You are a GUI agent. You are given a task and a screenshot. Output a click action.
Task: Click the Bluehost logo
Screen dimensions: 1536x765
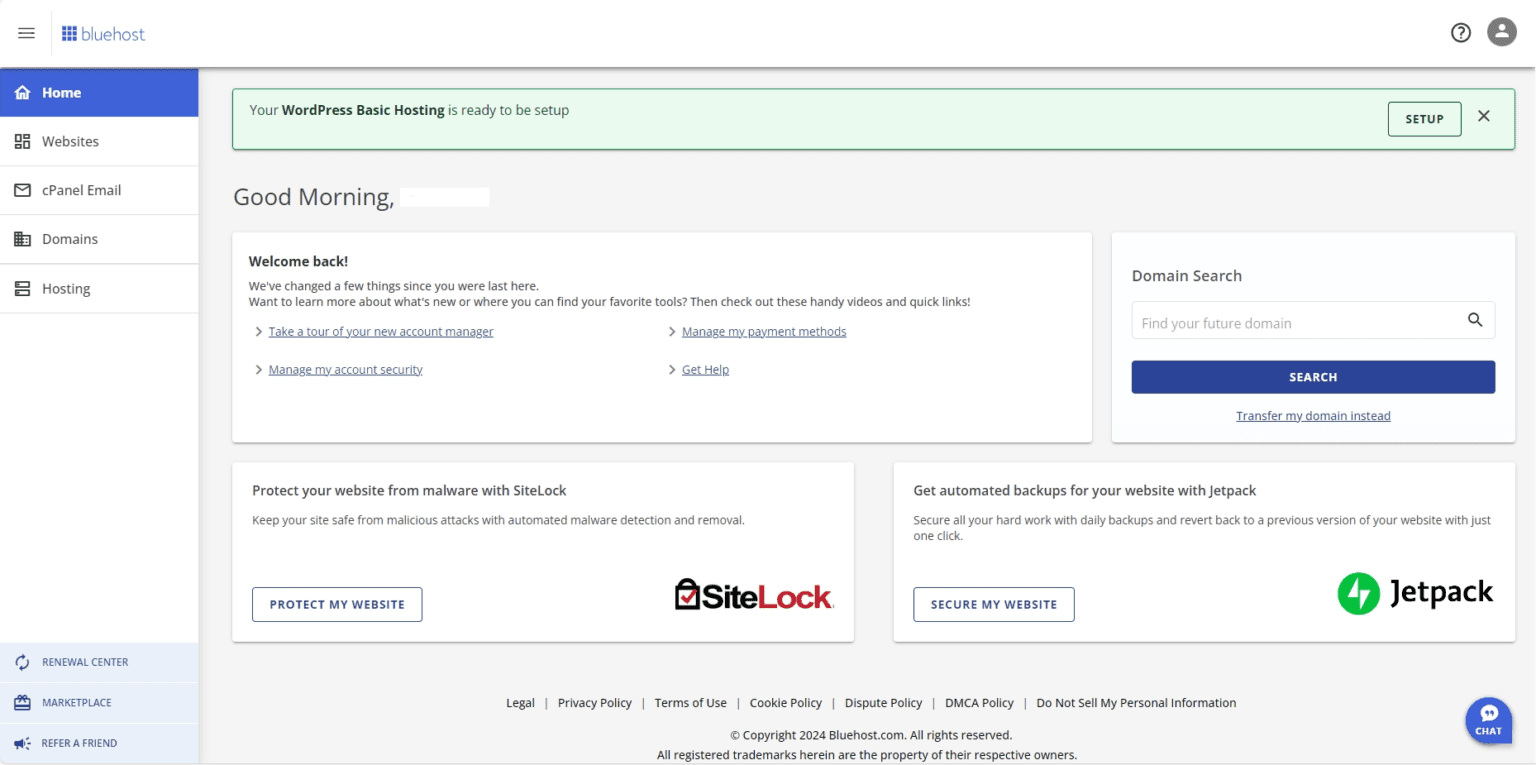click(x=103, y=33)
